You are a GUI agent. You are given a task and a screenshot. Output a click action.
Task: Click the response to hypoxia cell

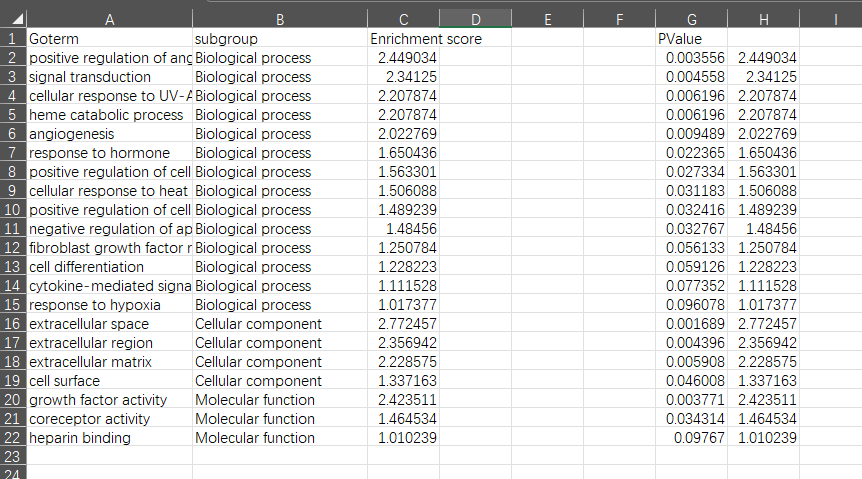(109, 305)
